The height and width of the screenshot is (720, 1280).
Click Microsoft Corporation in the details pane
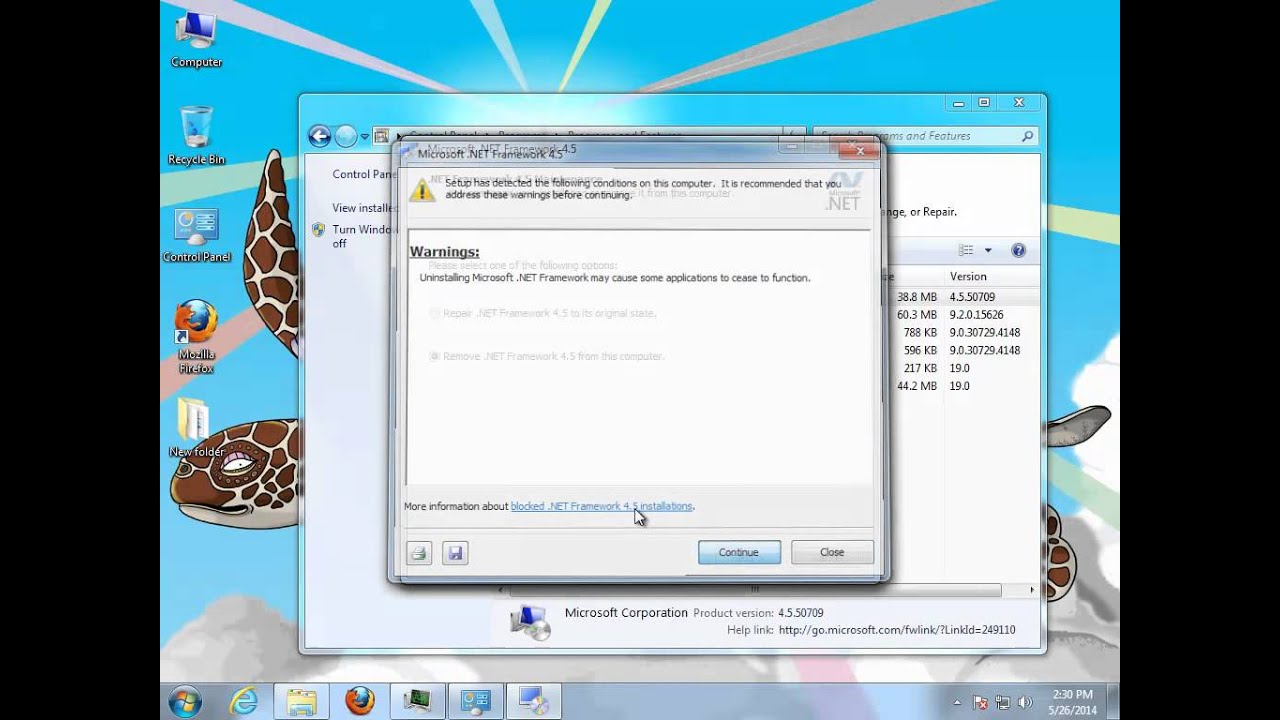[626, 613]
